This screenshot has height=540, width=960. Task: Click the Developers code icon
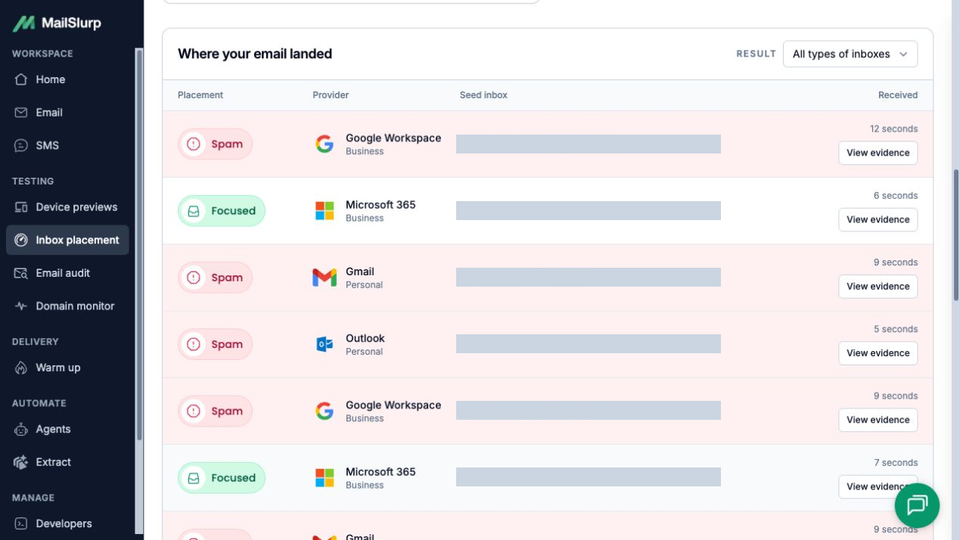pos(21,524)
